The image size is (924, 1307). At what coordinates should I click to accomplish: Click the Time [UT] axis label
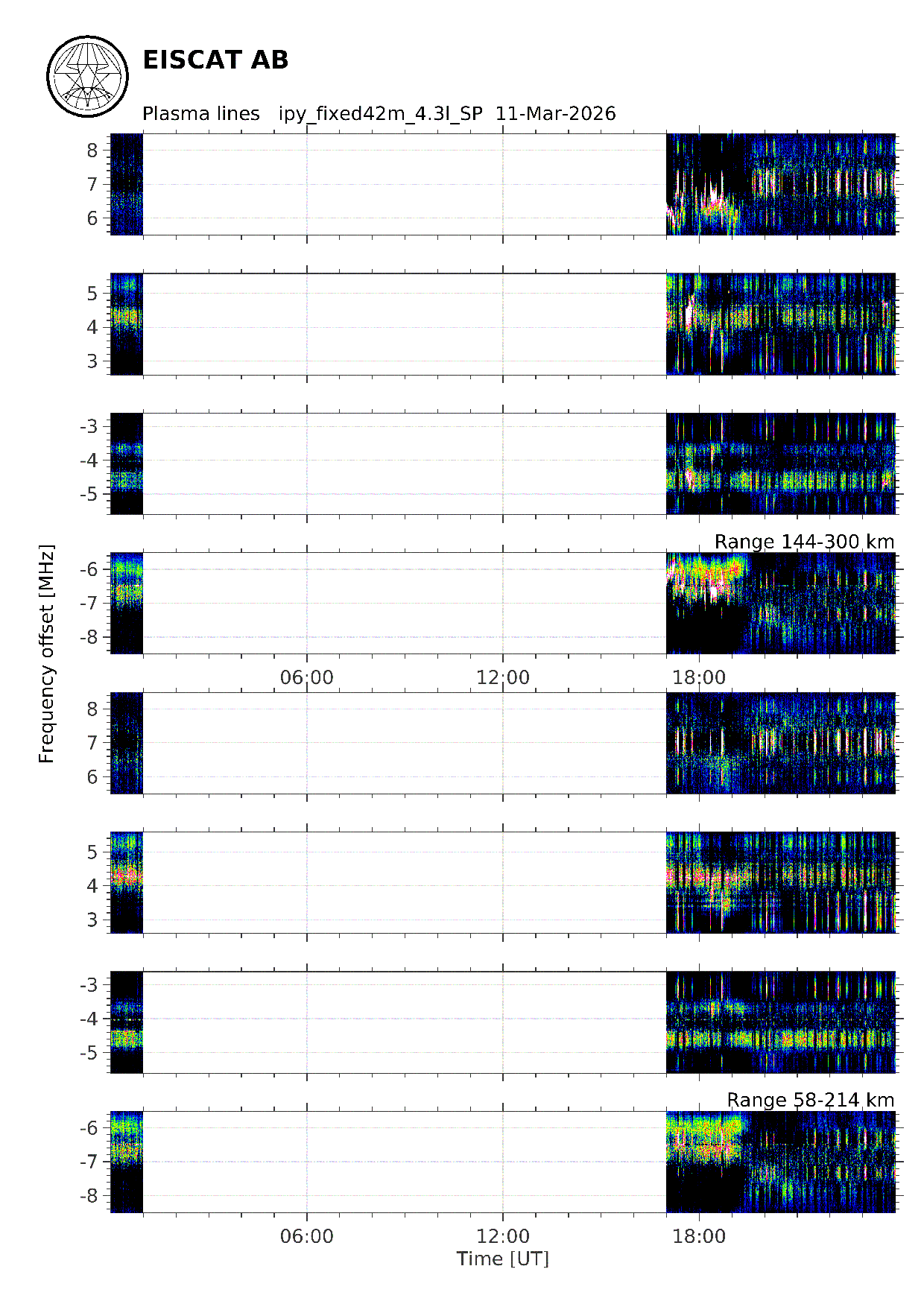pos(502,1259)
